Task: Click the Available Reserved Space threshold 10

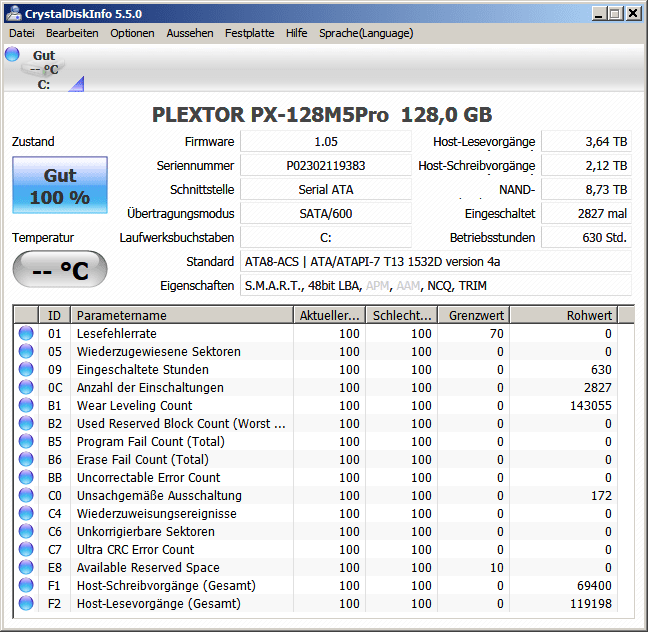Action: click(x=497, y=567)
